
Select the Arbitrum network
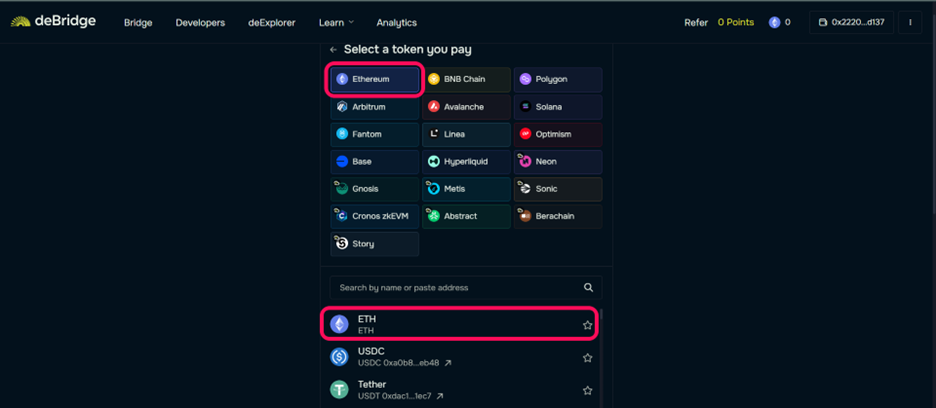[375, 107]
